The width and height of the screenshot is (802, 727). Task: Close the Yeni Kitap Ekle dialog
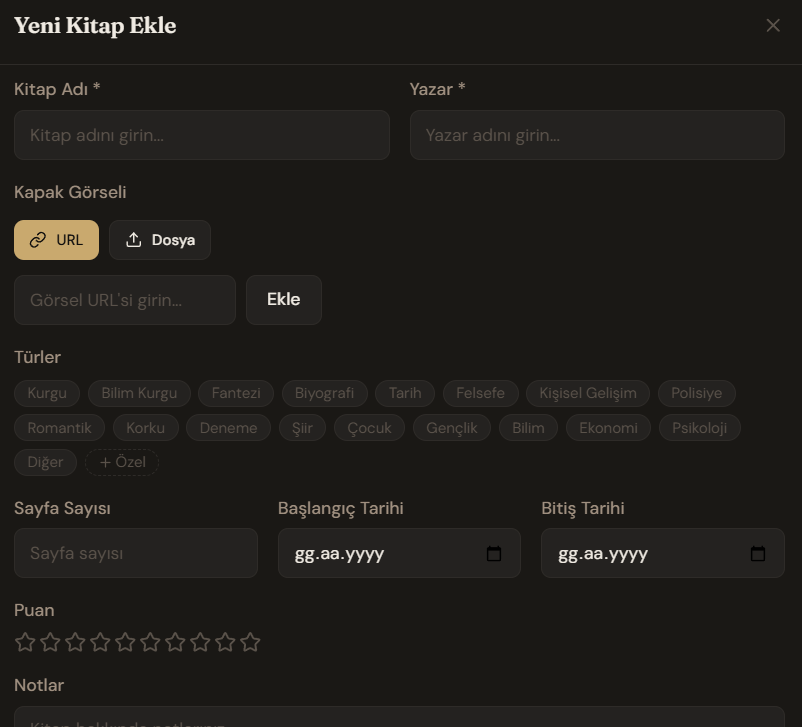[773, 26]
